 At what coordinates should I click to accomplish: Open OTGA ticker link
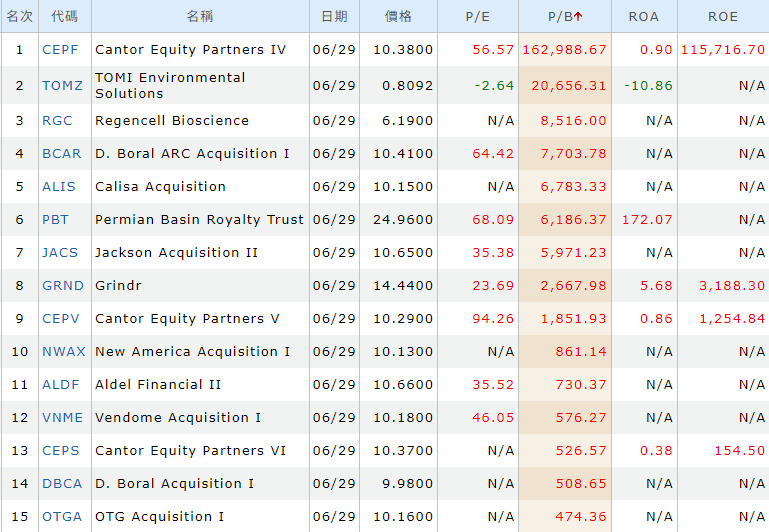[62, 516]
